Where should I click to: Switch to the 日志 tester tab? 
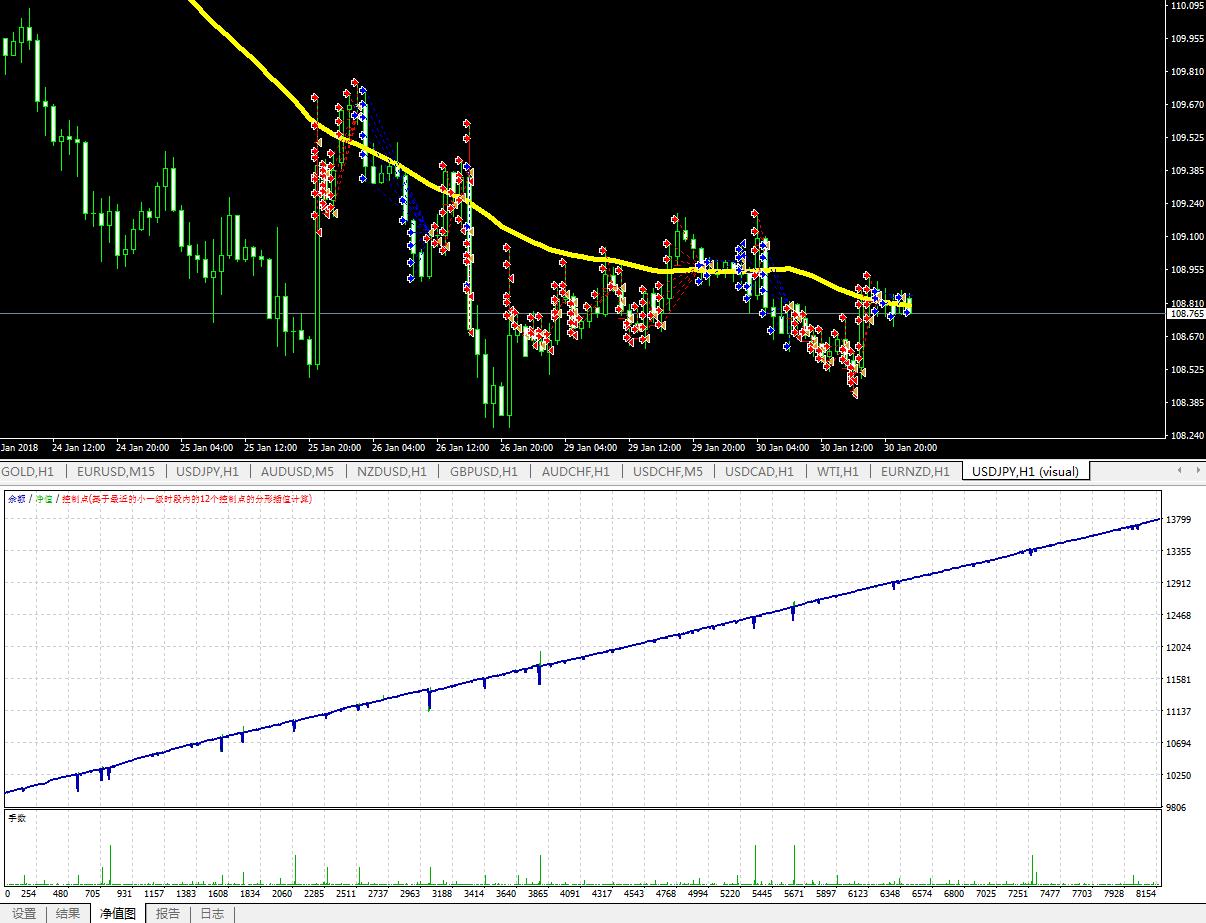pos(212,913)
